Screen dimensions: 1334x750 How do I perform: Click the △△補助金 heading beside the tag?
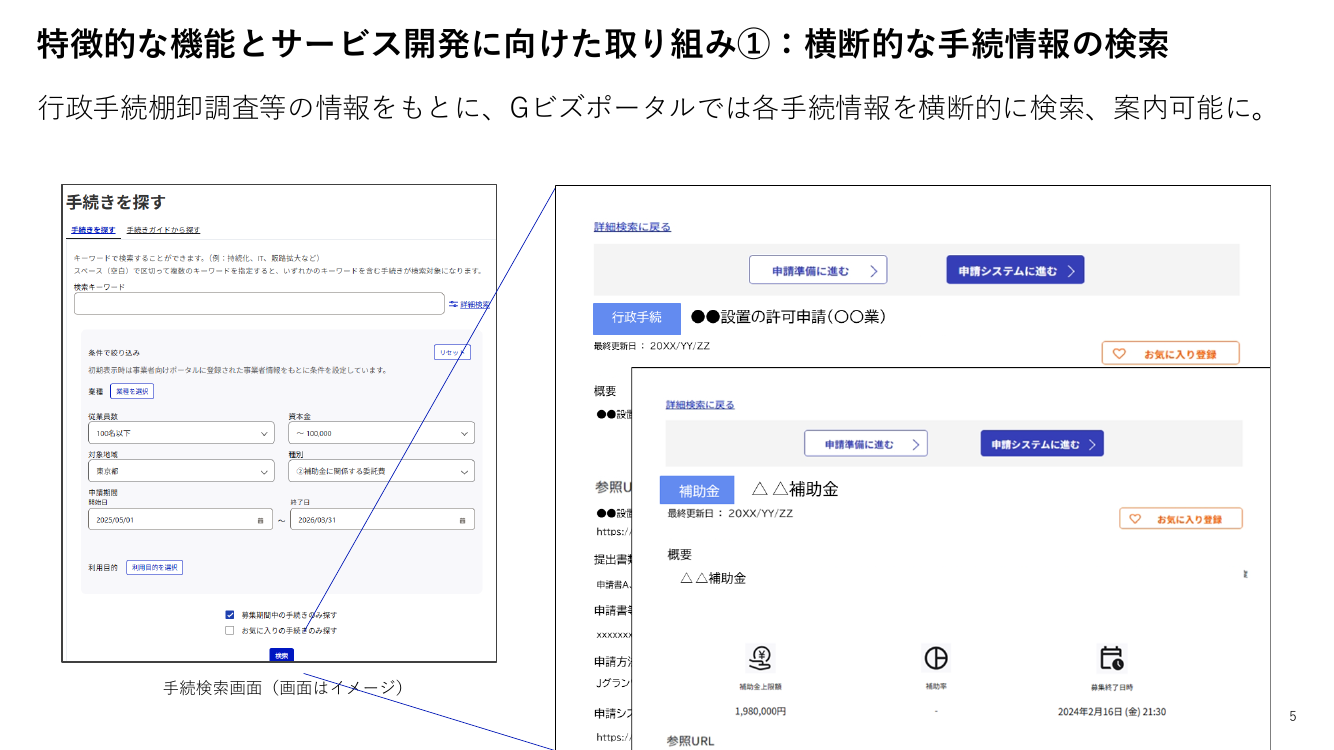tap(795, 489)
